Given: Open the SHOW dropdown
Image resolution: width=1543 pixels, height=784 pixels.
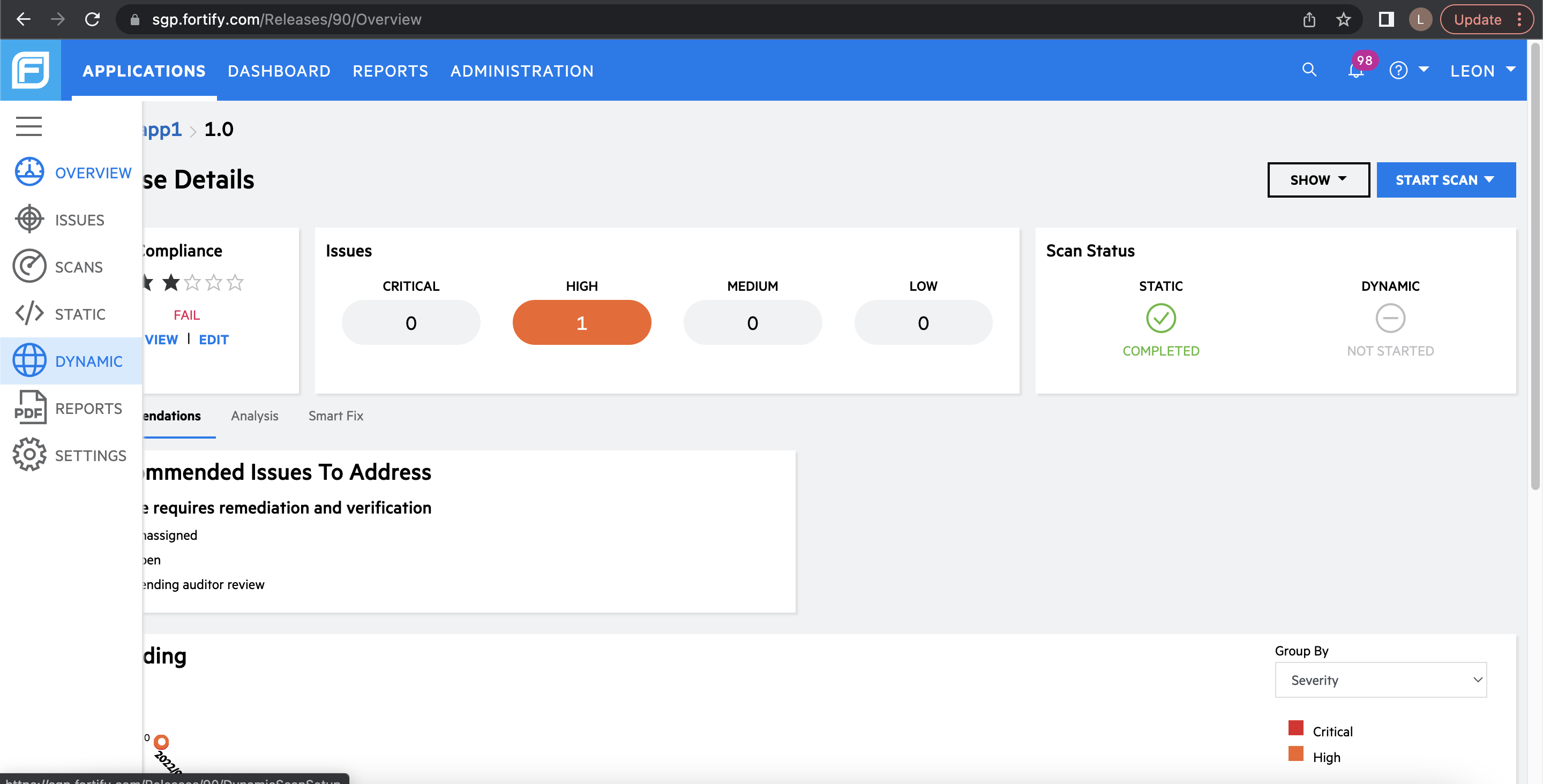Looking at the screenshot, I should pyautogui.click(x=1318, y=179).
